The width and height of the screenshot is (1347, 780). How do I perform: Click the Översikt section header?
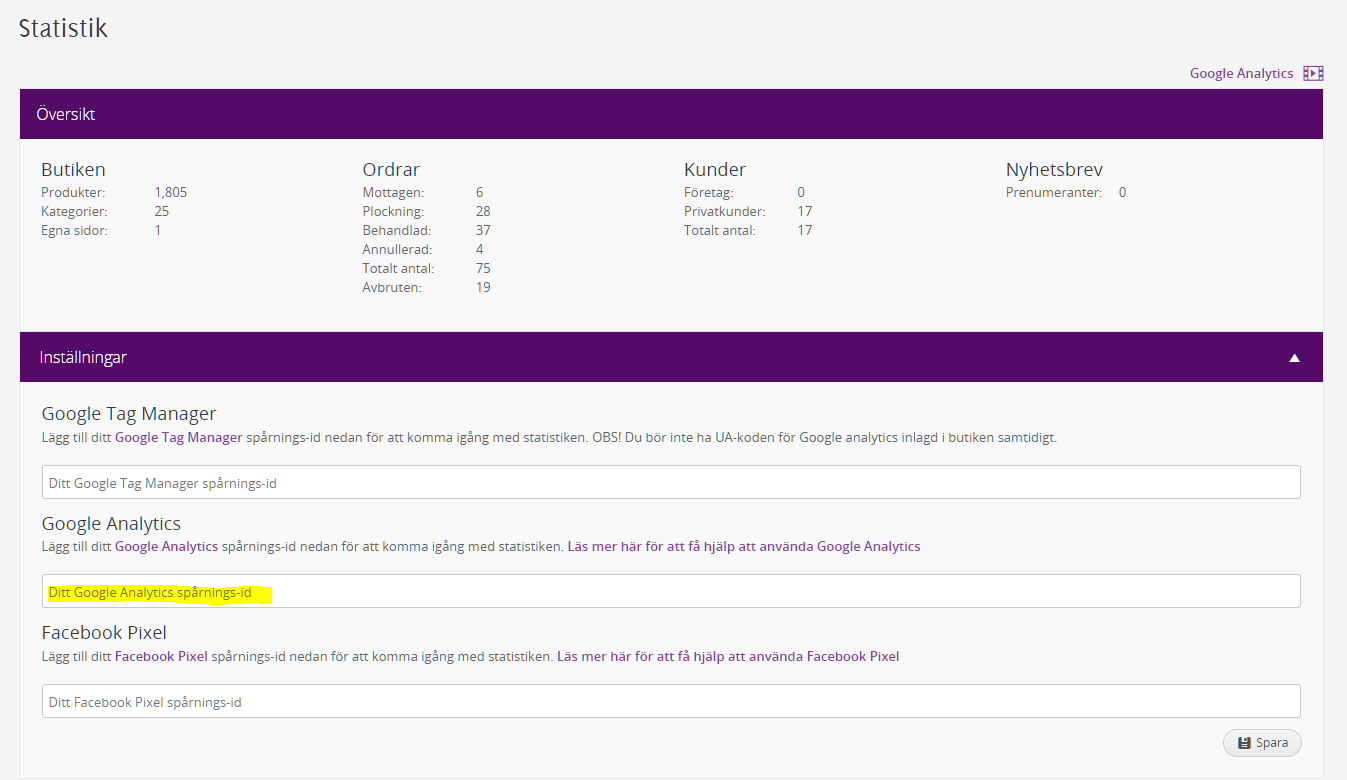[671, 114]
